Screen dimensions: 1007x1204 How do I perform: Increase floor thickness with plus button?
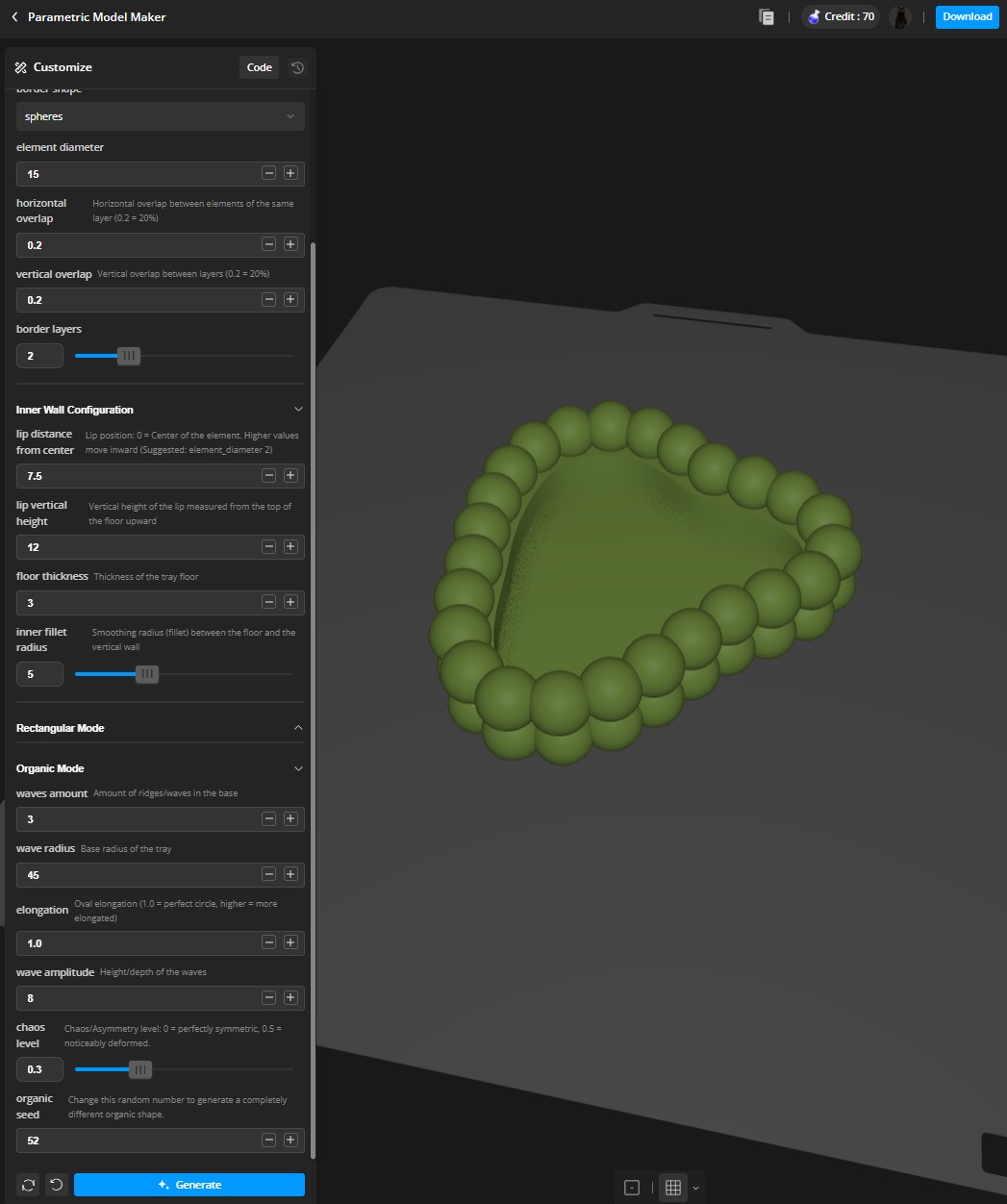click(x=290, y=603)
